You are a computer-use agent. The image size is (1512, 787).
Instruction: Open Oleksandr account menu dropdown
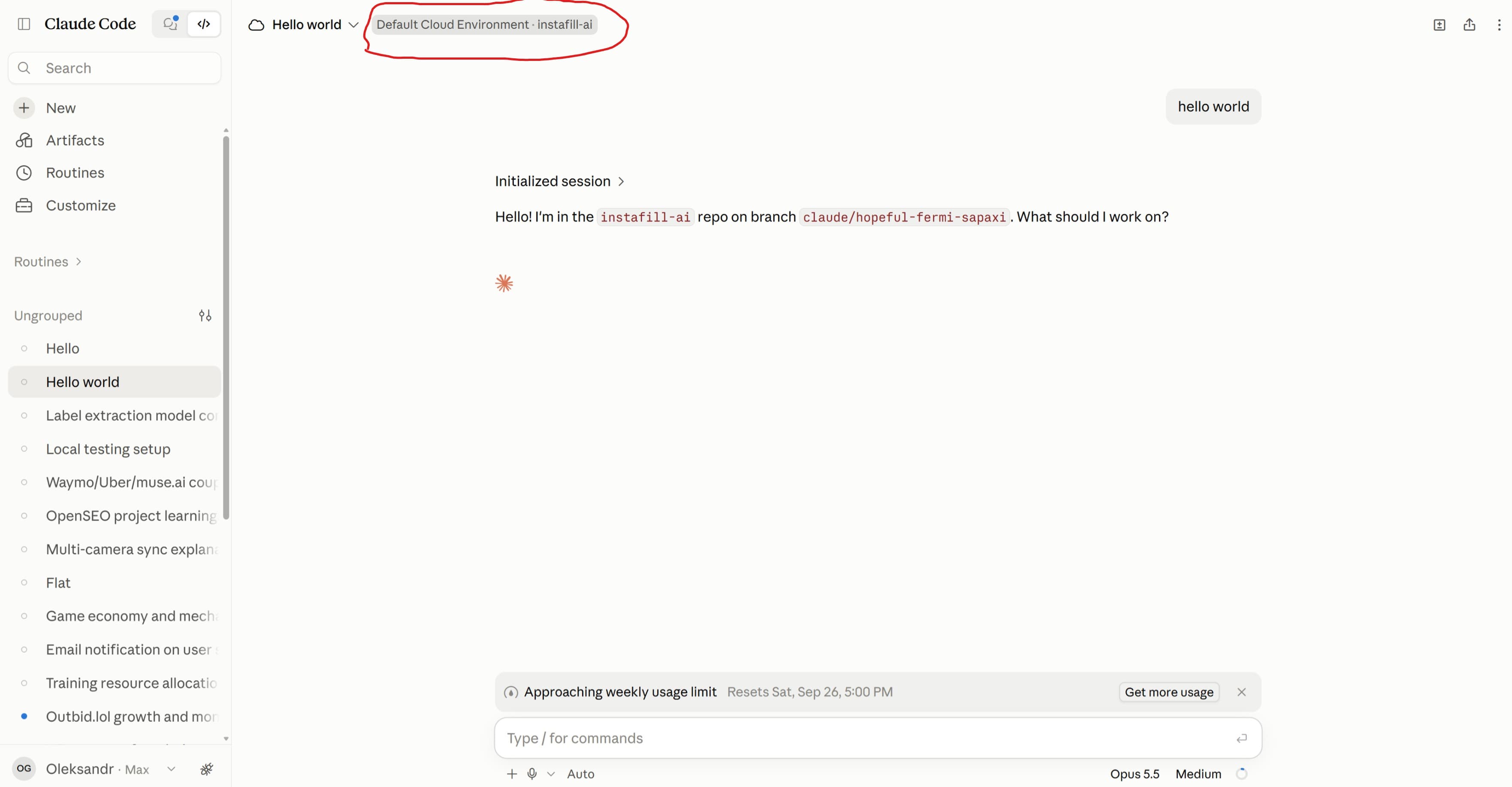171,769
